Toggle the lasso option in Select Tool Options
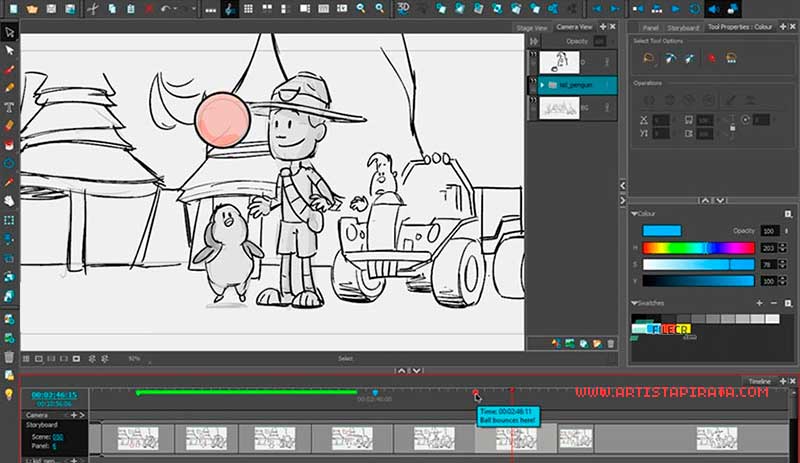 649,58
